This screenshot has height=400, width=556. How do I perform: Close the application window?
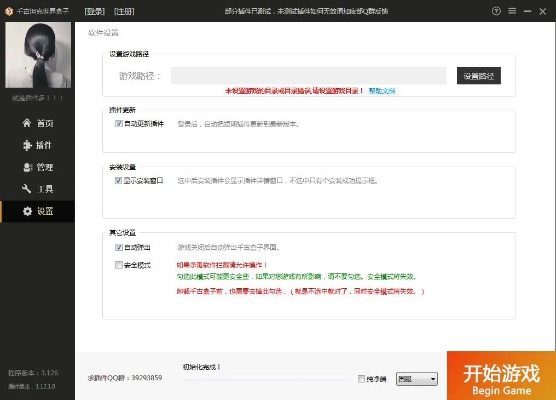tap(543, 11)
